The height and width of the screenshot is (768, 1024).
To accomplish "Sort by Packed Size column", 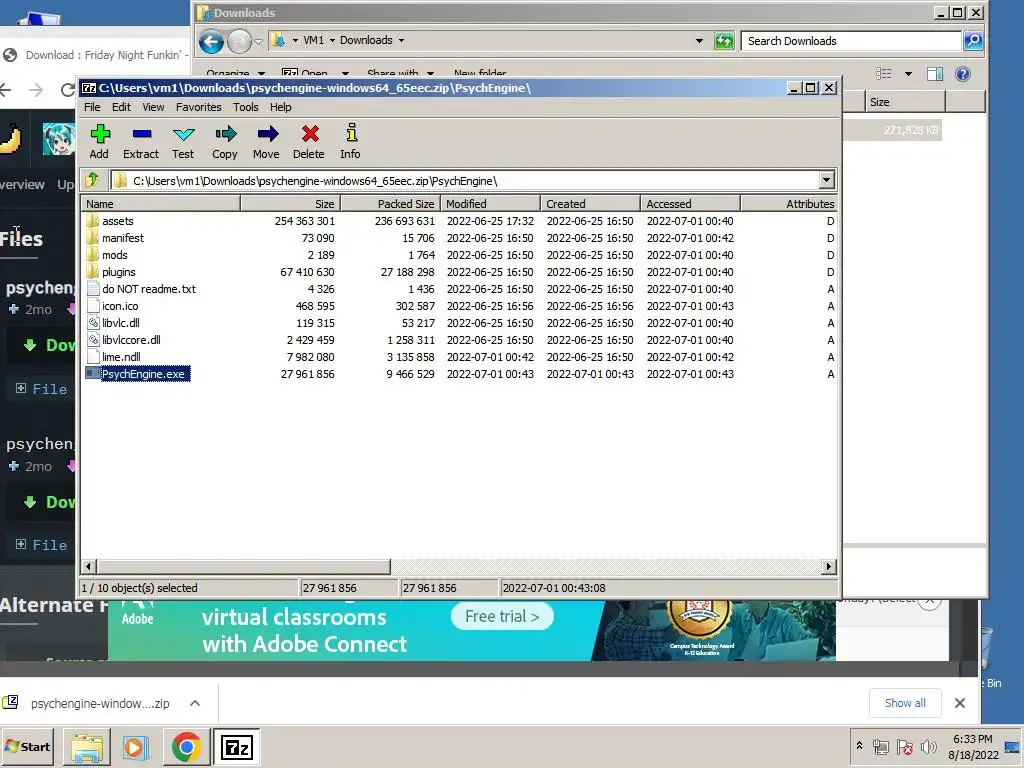I will pos(391,204).
